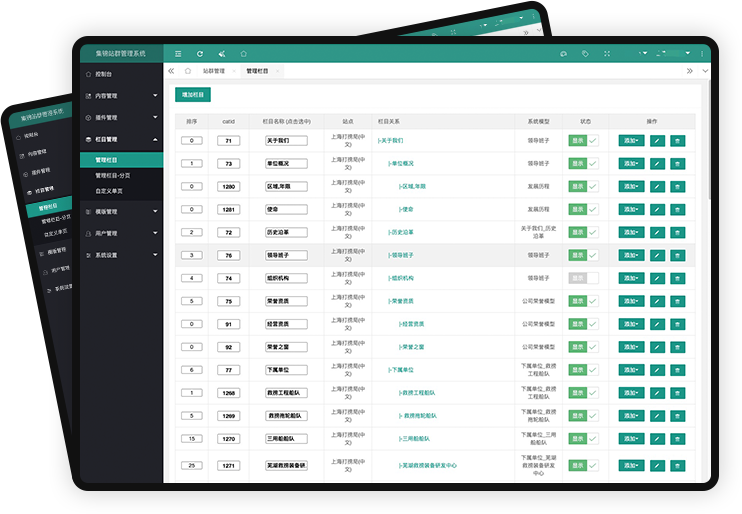Click the fullscreen icon in top header

point(607,53)
